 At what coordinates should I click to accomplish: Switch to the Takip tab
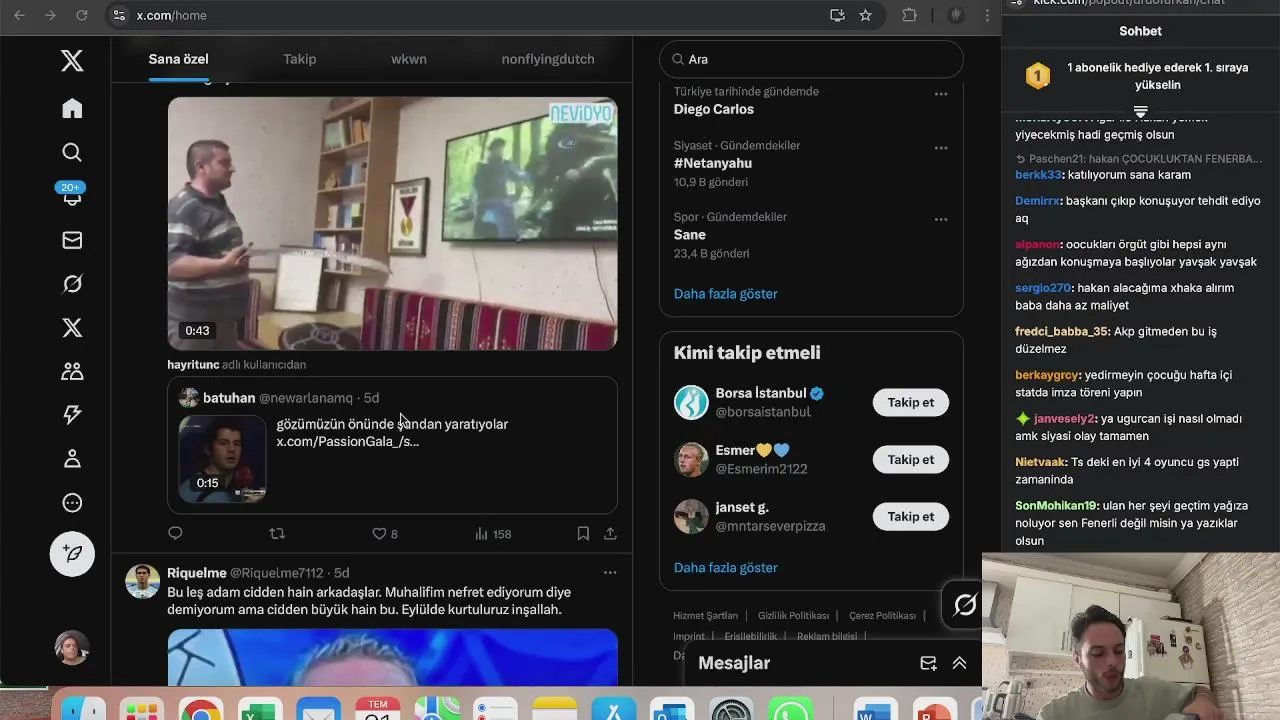click(x=300, y=59)
